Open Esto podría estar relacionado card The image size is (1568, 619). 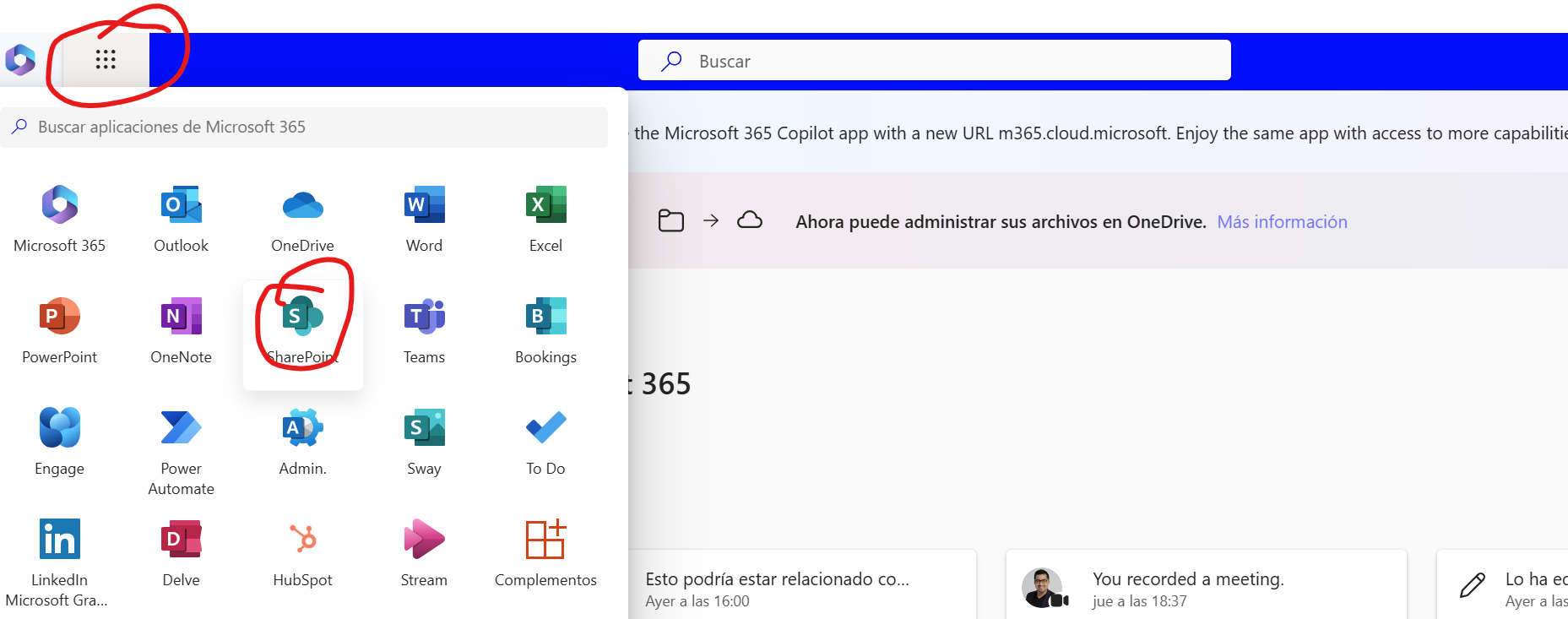(x=802, y=584)
